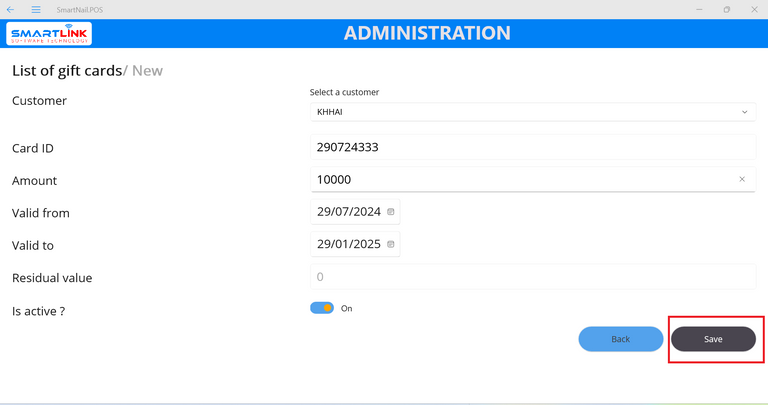The width and height of the screenshot is (768, 405).
Task: Click the chevron arrow of the customer selector
Action: click(x=745, y=112)
